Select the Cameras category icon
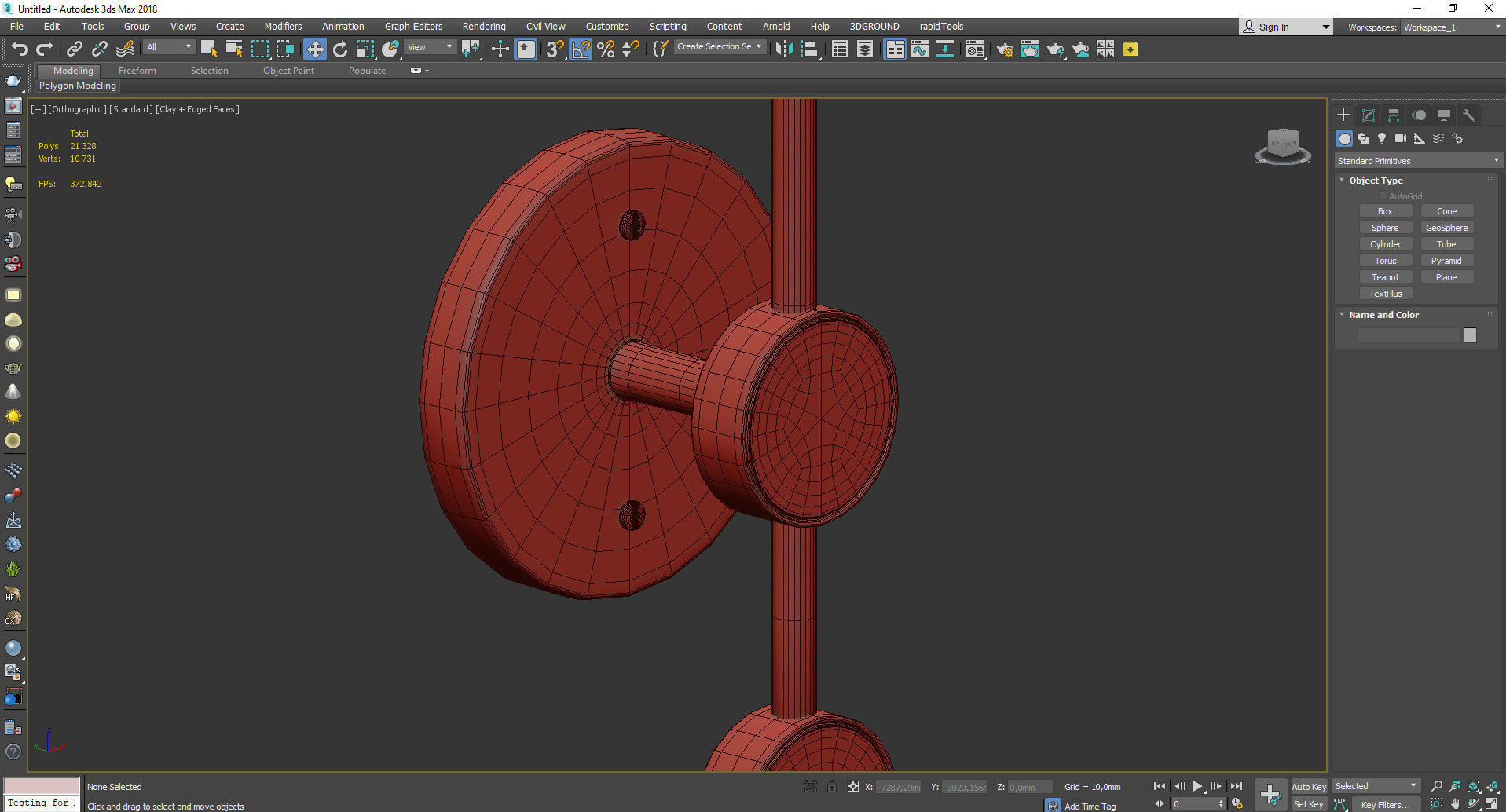 1401,138
